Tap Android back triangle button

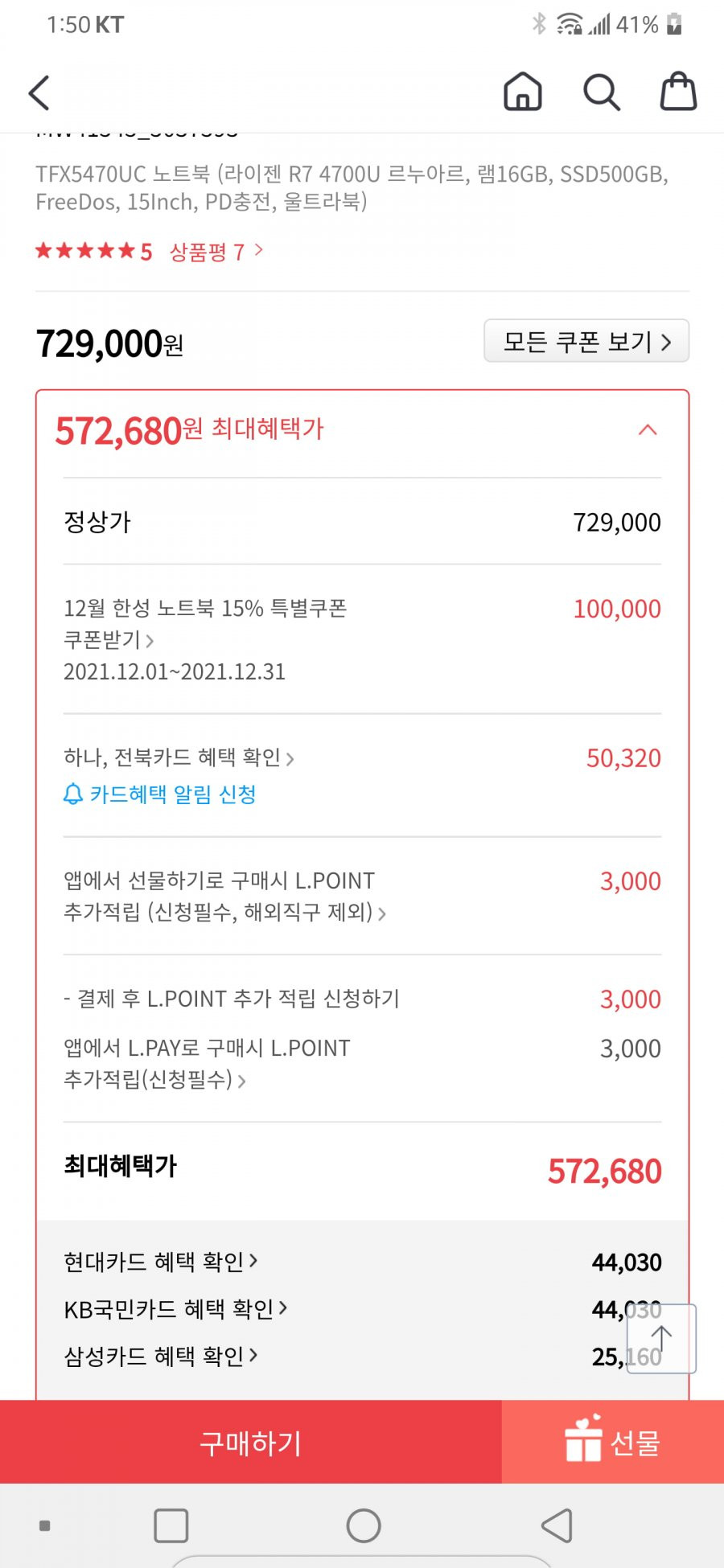point(557,1525)
